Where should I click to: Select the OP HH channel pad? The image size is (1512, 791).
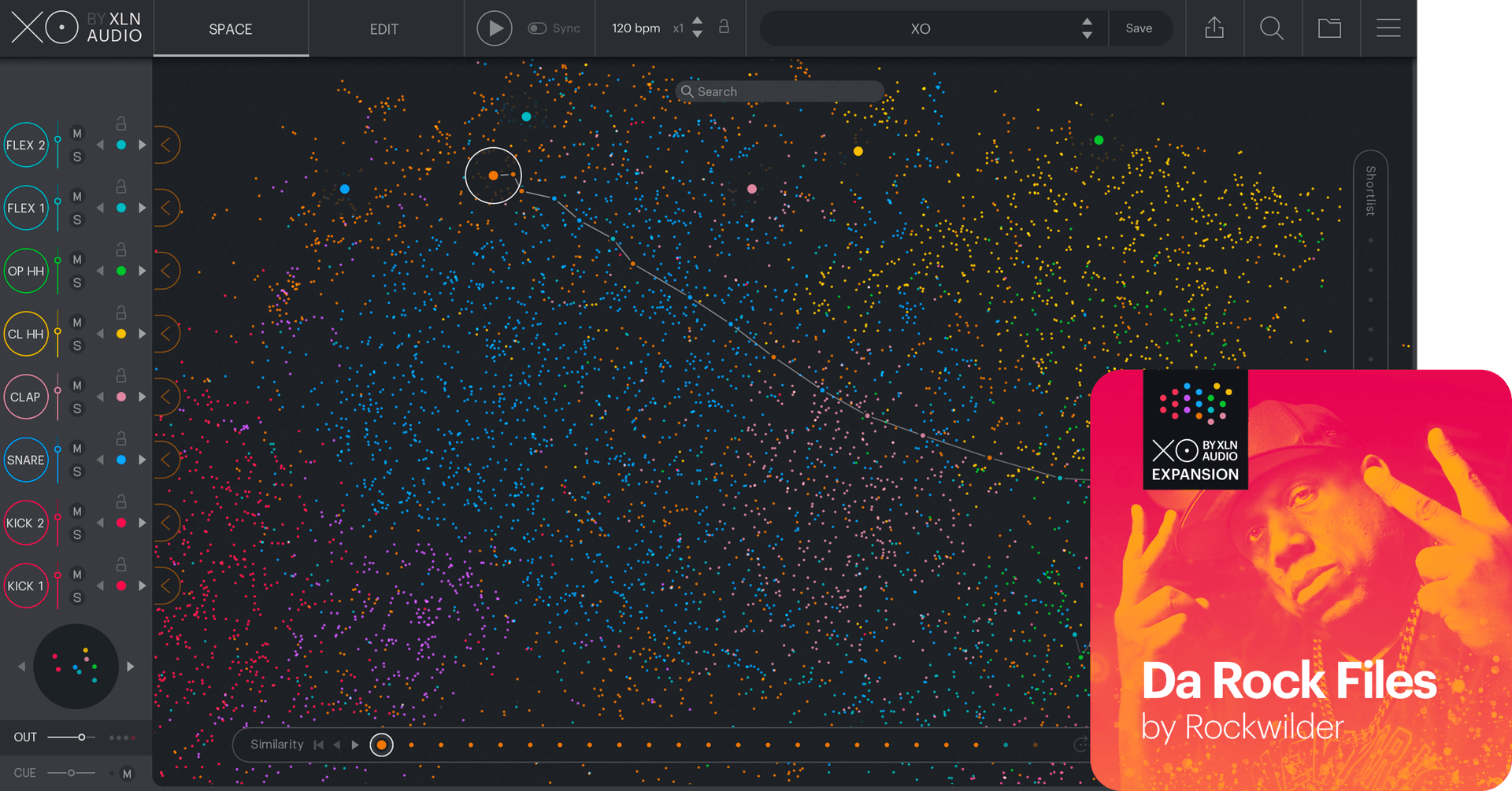coord(26,271)
